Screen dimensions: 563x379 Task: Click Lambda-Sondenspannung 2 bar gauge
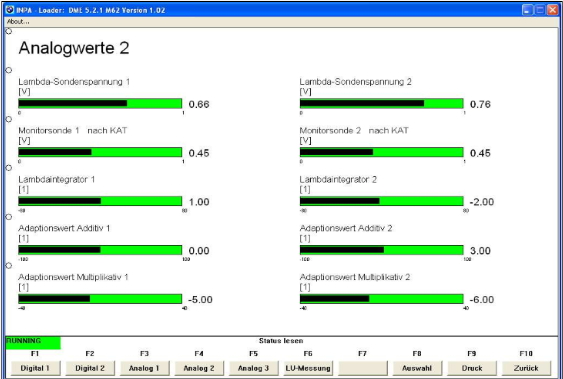[x=382, y=104]
